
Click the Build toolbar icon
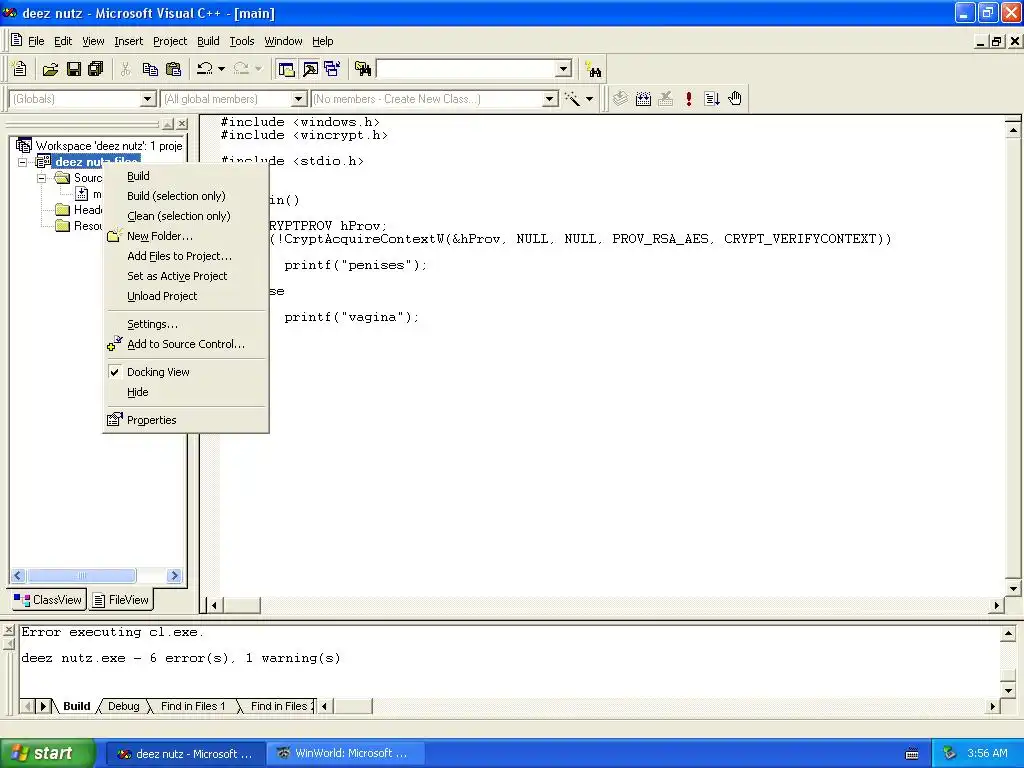click(643, 99)
